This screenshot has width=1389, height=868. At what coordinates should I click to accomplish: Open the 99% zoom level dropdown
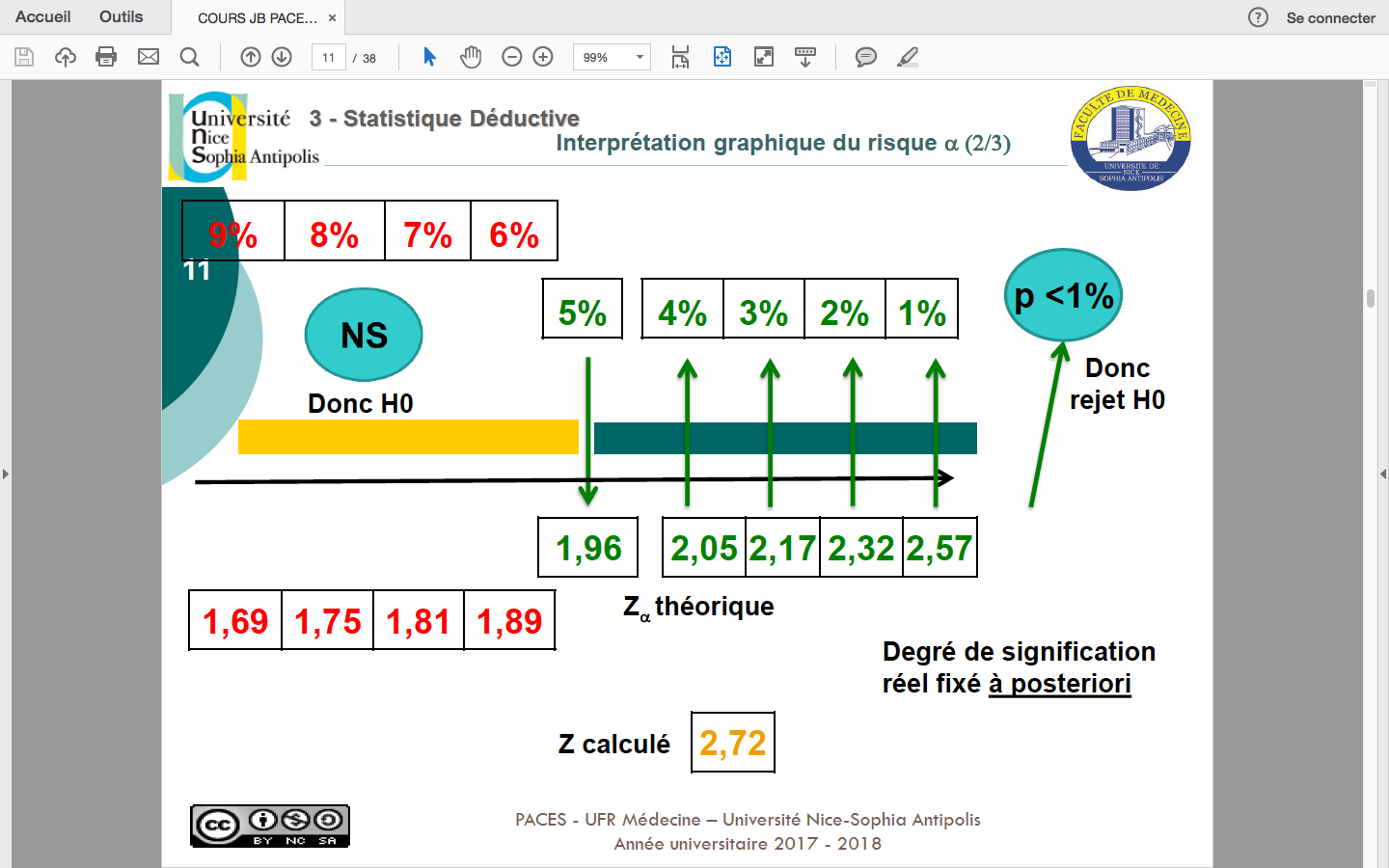[639, 57]
